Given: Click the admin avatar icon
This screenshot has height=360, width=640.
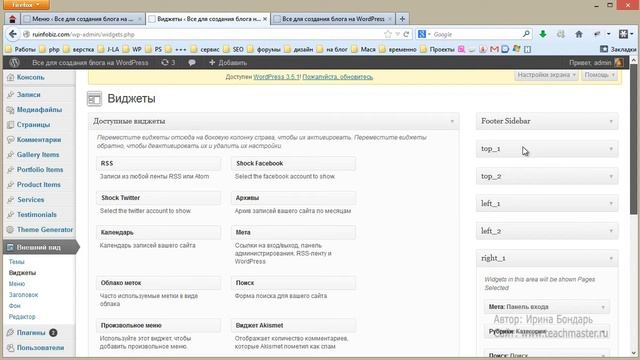Looking at the screenshot, I should (x=619, y=62).
